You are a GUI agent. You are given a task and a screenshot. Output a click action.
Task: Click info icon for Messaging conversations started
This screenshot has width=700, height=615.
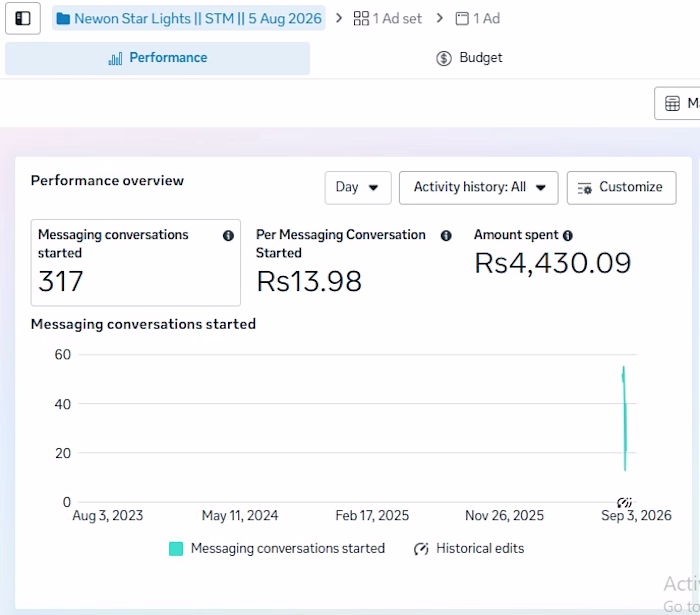pos(228,236)
